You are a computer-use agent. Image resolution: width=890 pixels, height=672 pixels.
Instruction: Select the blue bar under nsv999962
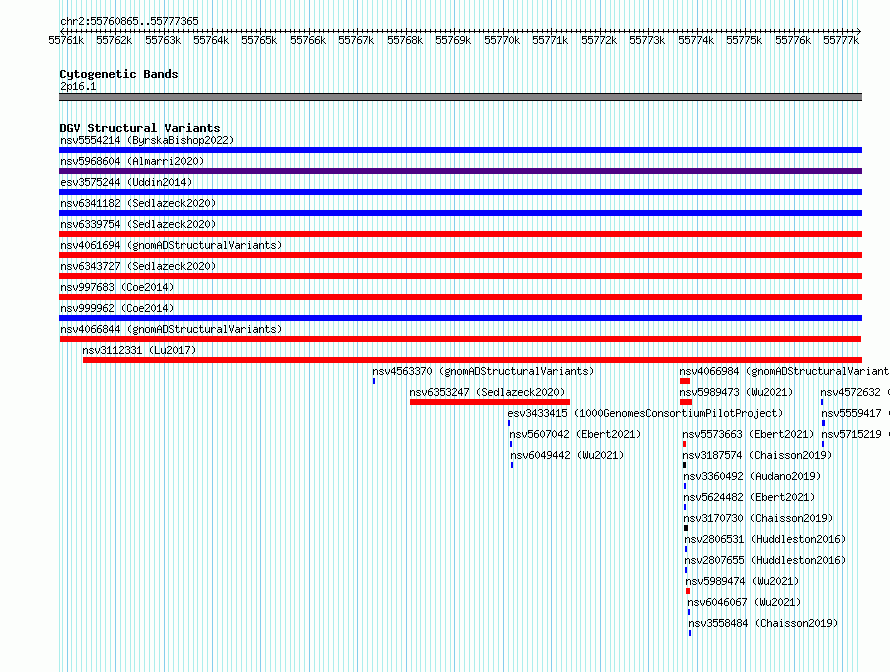(460, 318)
